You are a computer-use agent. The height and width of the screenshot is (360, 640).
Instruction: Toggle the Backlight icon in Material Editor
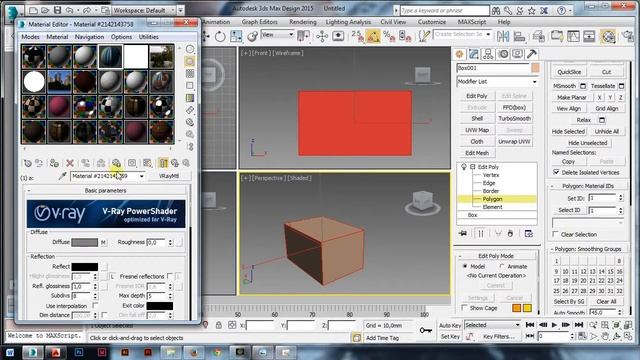[190, 61]
